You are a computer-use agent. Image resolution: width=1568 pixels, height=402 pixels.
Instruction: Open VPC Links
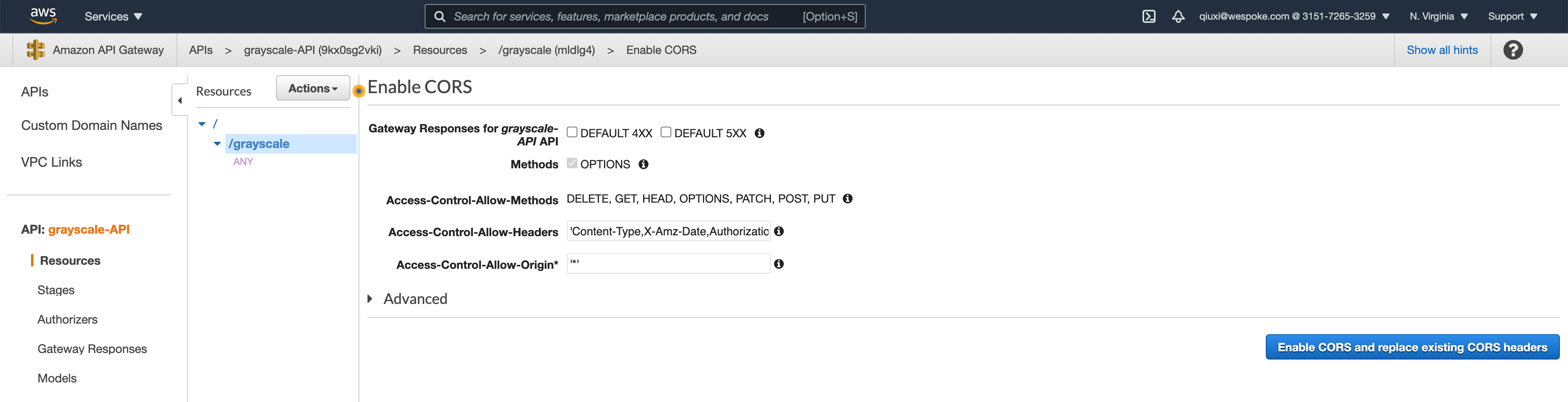(x=52, y=162)
